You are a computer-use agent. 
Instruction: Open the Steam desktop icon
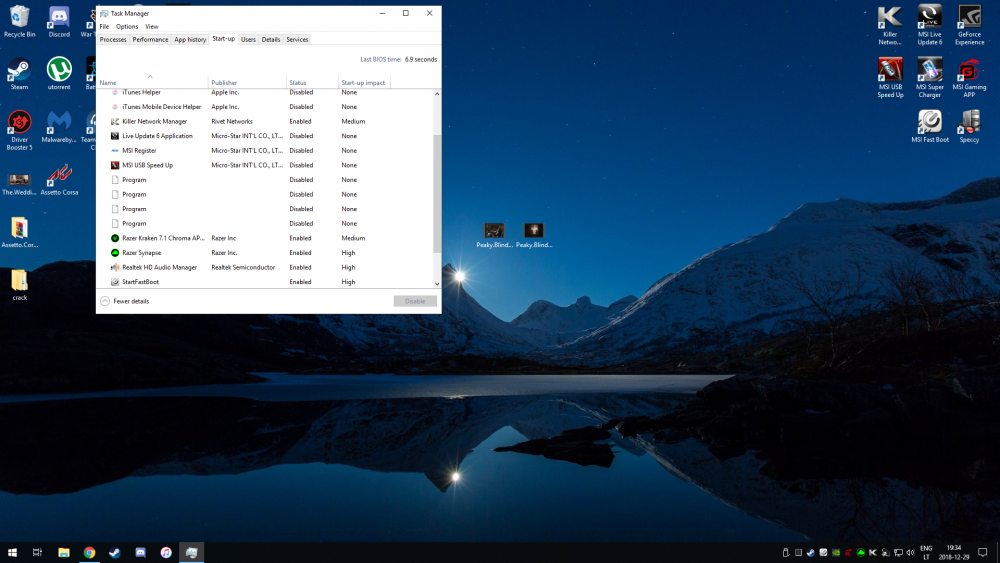tap(19, 74)
